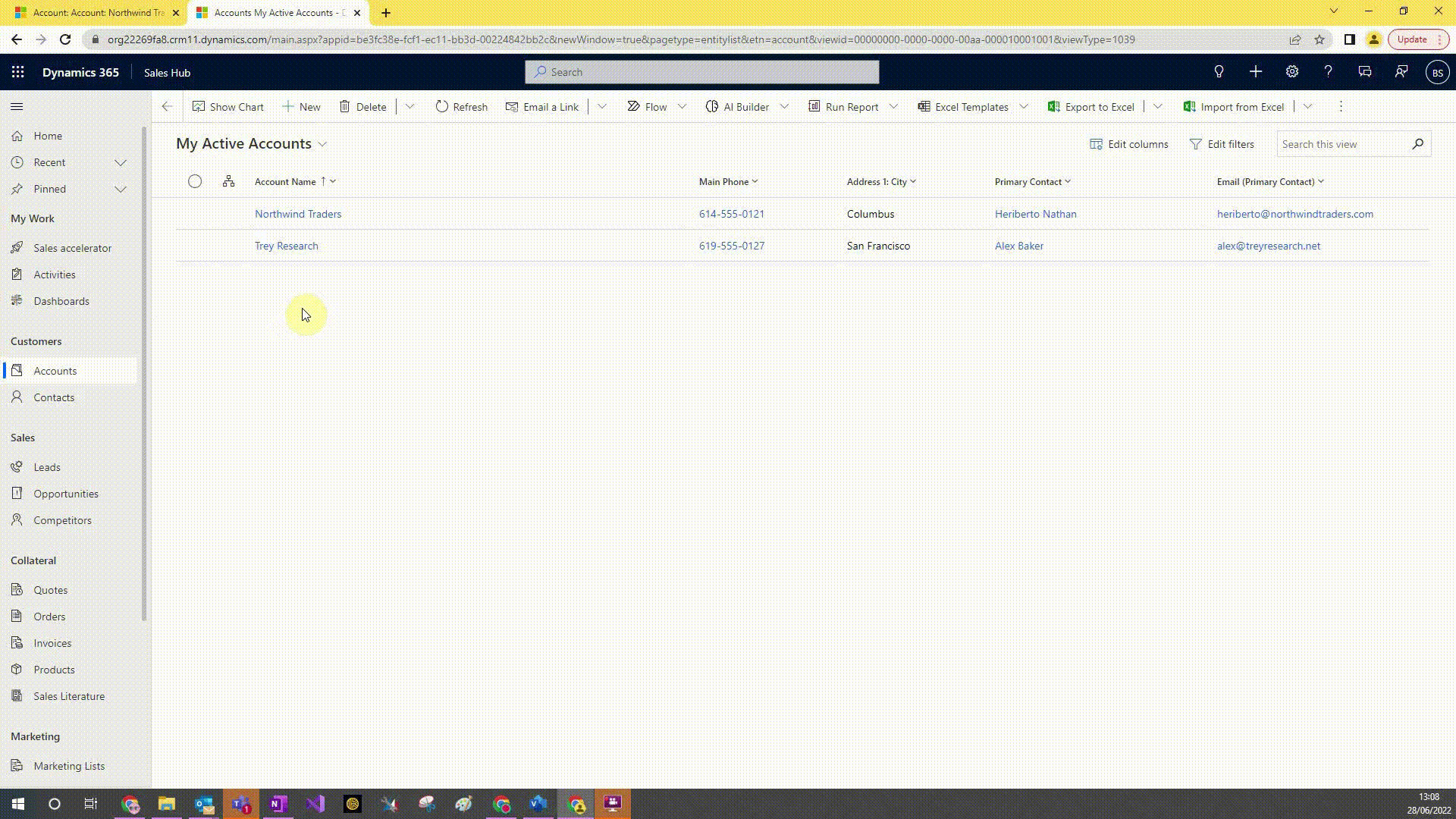
Task: Open the Trey Research account link
Action: point(286,246)
